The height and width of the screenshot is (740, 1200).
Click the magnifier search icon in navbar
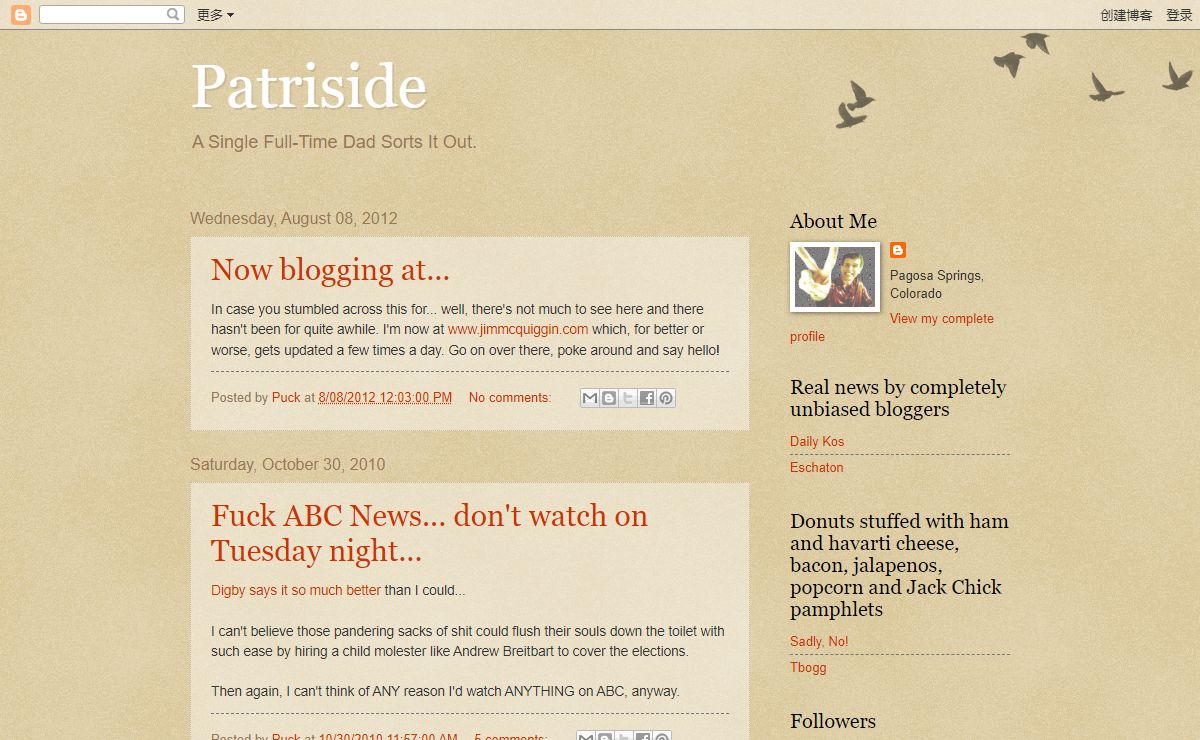pos(173,15)
